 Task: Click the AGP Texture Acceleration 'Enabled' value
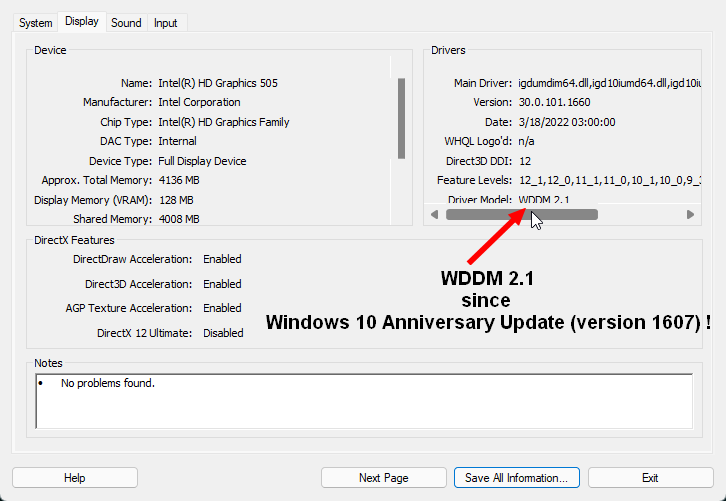coord(222,308)
